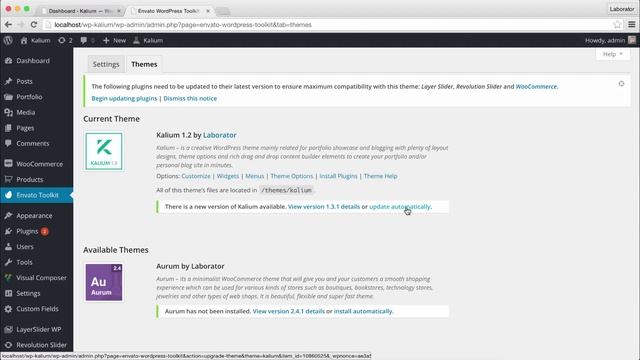Viewport: 640px width, 360px height.
Task: Click the Users sidebar icon
Action: (x=8, y=247)
